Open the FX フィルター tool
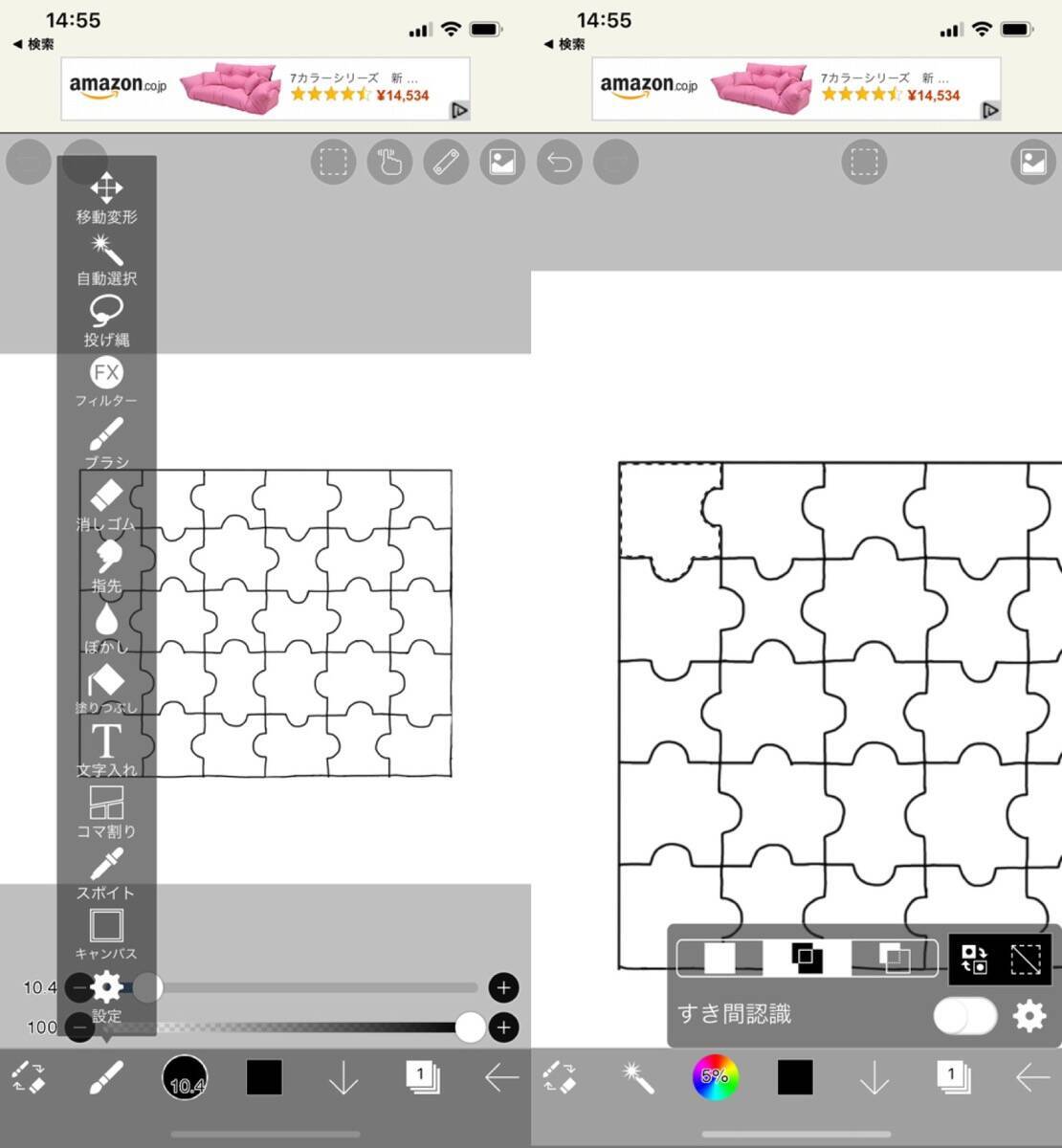 coord(106,383)
